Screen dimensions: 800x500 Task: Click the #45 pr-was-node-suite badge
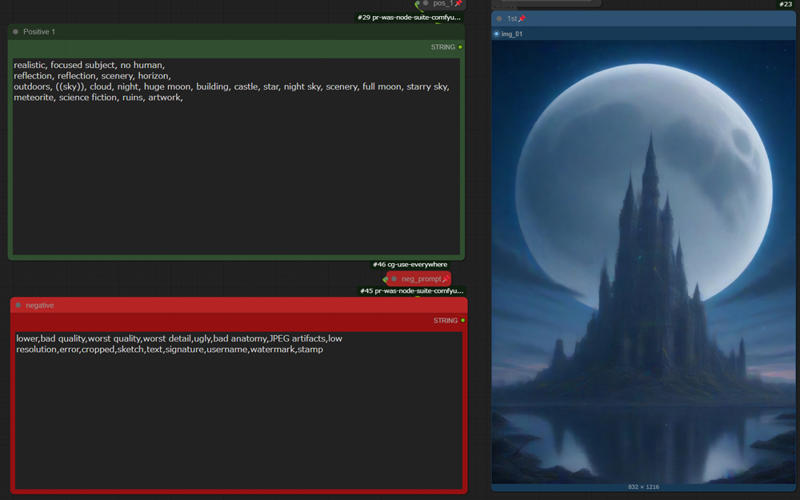[x=411, y=291]
